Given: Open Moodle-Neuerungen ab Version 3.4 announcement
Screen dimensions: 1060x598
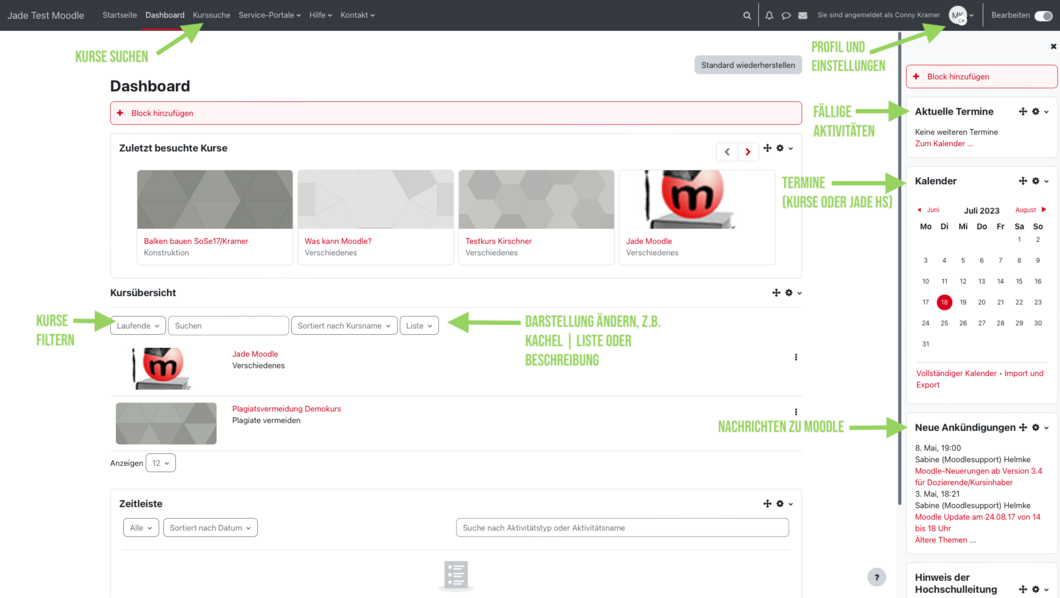Looking at the screenshot, I should tap(978, 476).
